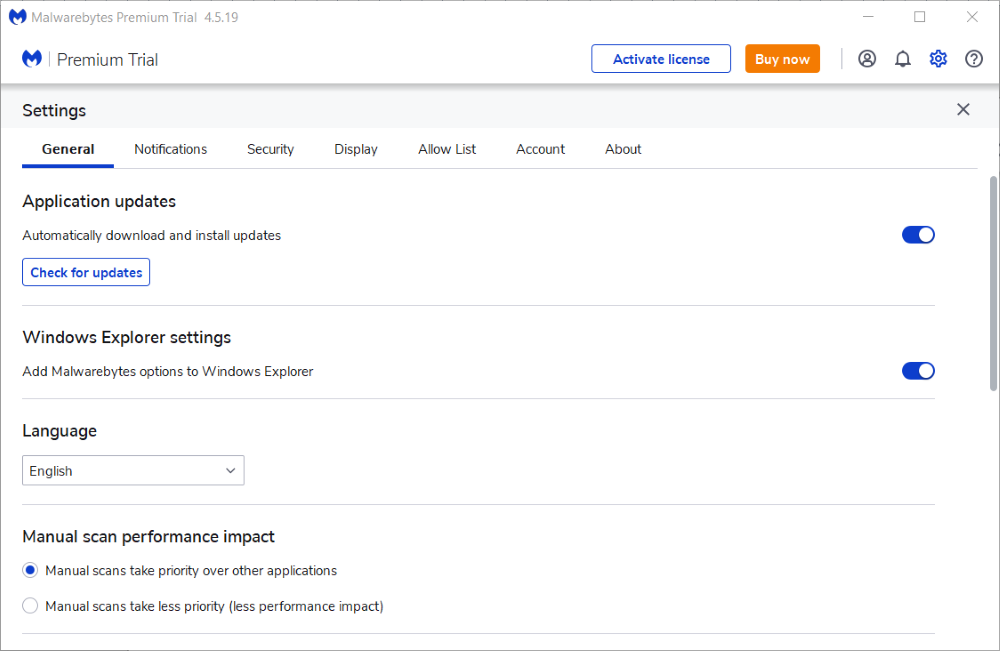1000x651 pixels.
Task: Open the Allow List tab
Action: (447, 149)
